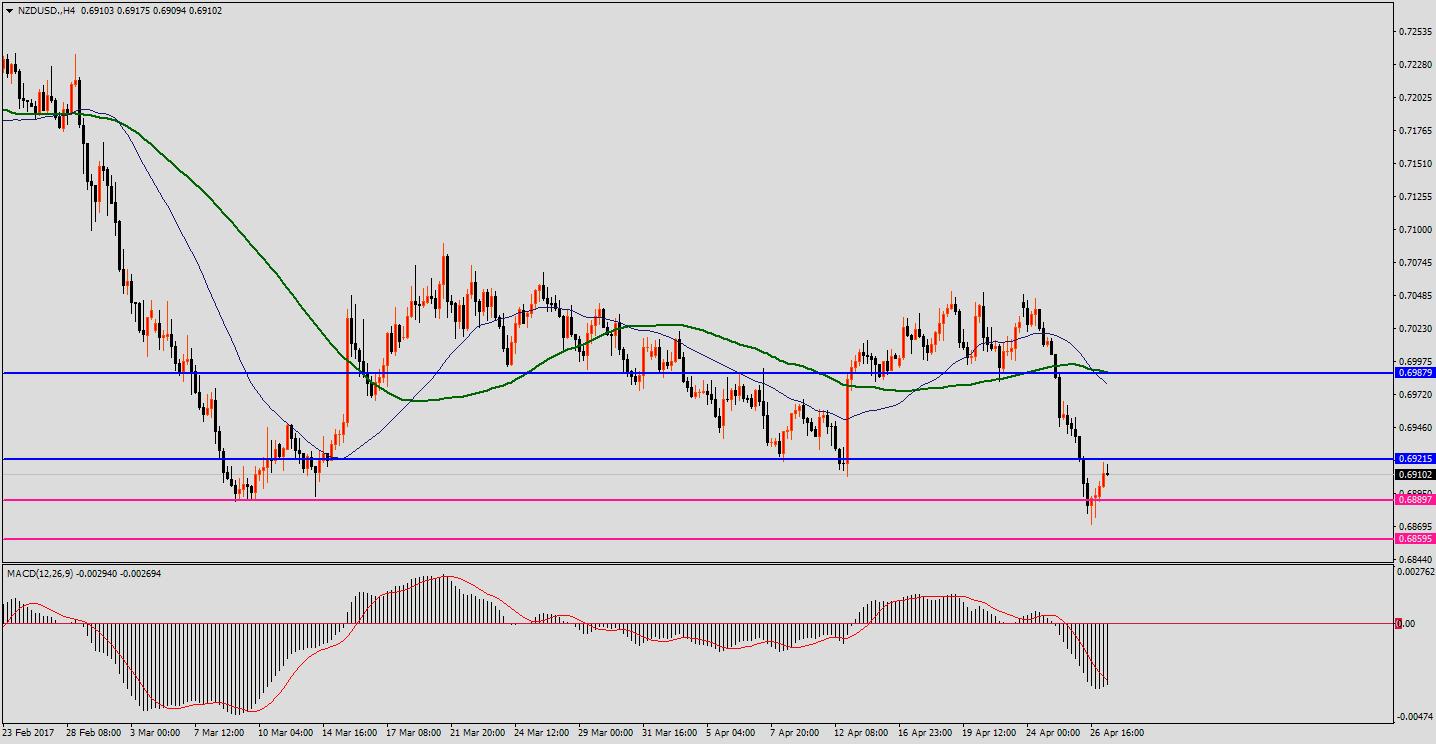The height and width of the screenshot is (744, 1436).
Task: Click the 0.70485 price scale label
Action: pos(1416,296)
